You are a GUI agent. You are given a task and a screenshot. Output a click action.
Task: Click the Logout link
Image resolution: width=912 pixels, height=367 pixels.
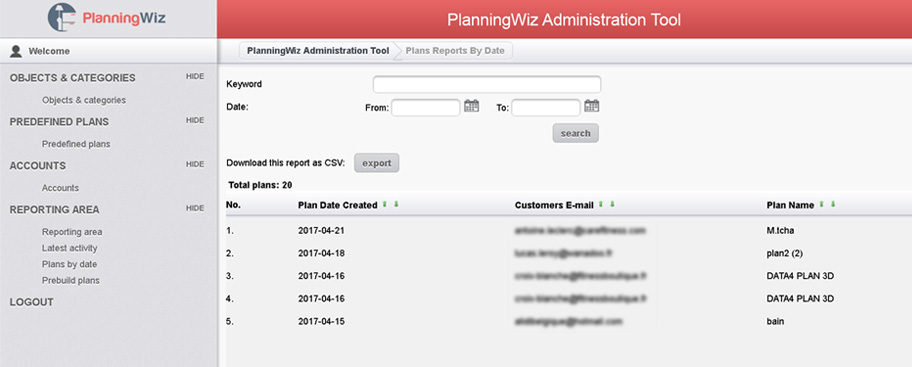click(x=31, y=302)
